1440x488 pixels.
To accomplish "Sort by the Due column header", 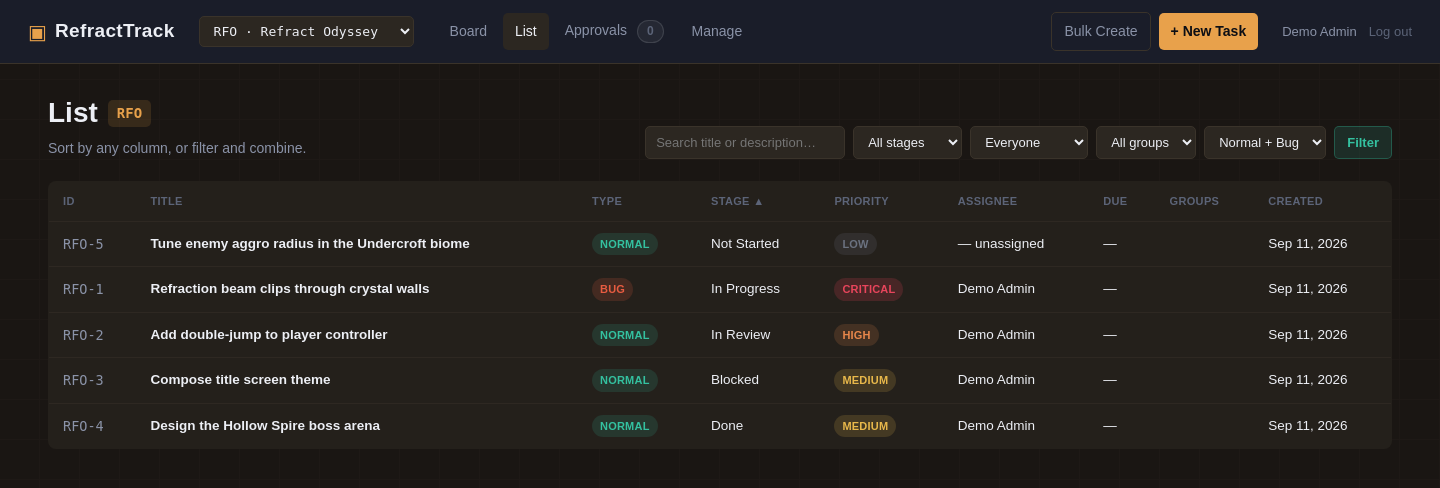I will pos(1115,201).
